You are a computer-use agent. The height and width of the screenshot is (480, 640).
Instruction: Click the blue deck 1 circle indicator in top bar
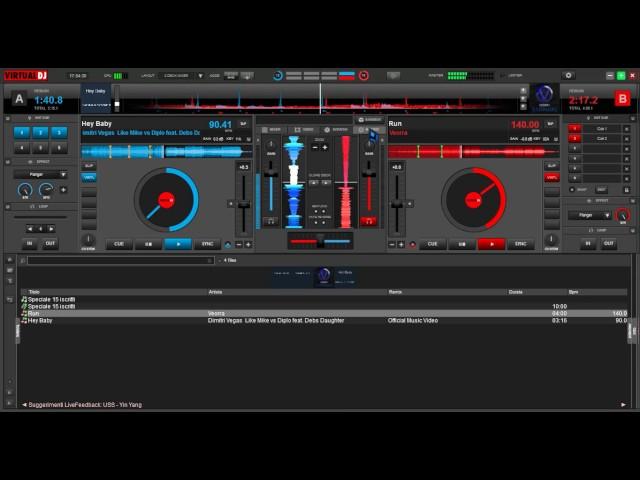278,76
